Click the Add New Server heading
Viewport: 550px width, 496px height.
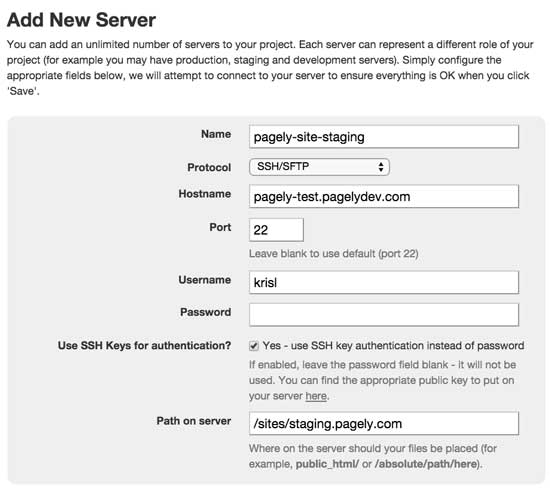pos(81,20)
